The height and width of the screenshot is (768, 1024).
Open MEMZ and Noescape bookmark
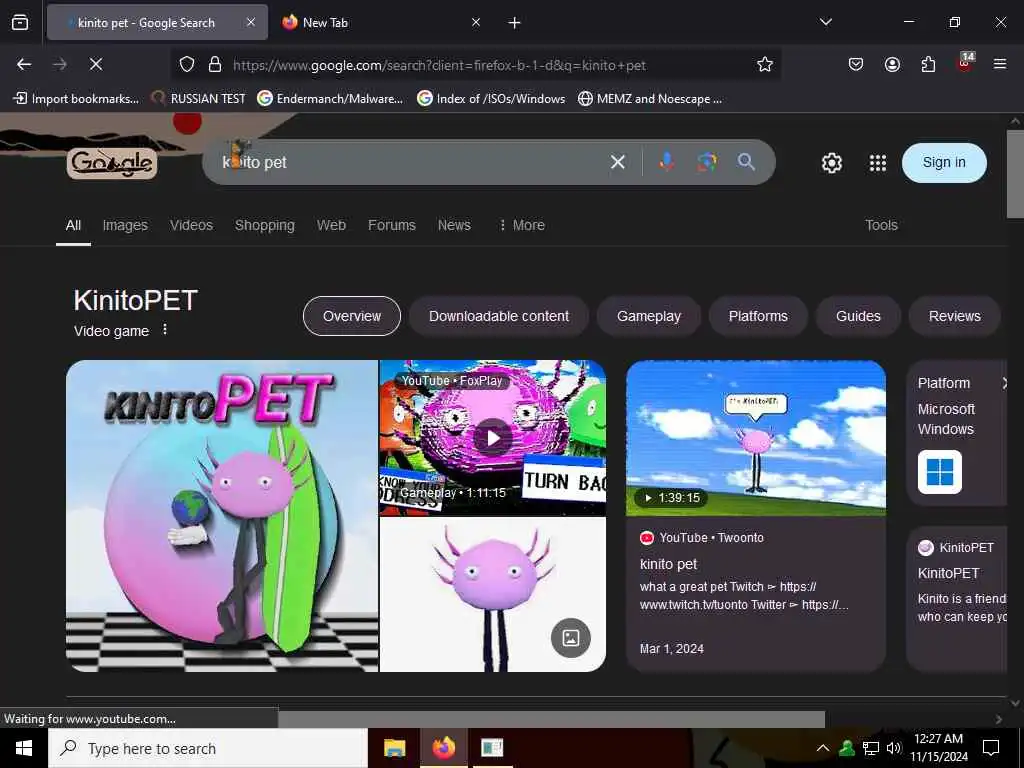(x=650, y=99)
